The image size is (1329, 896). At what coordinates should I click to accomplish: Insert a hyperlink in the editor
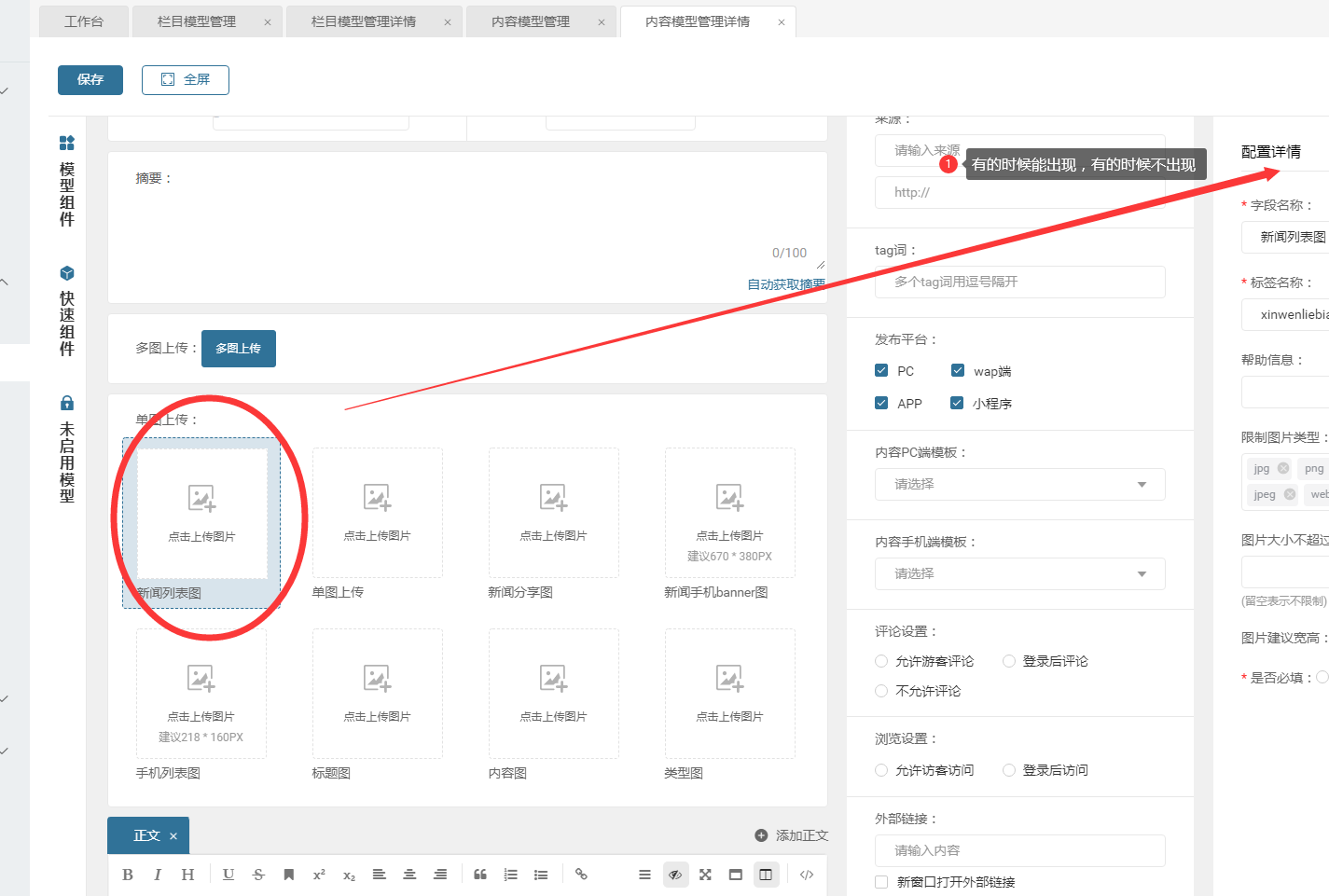pos(581,875)
